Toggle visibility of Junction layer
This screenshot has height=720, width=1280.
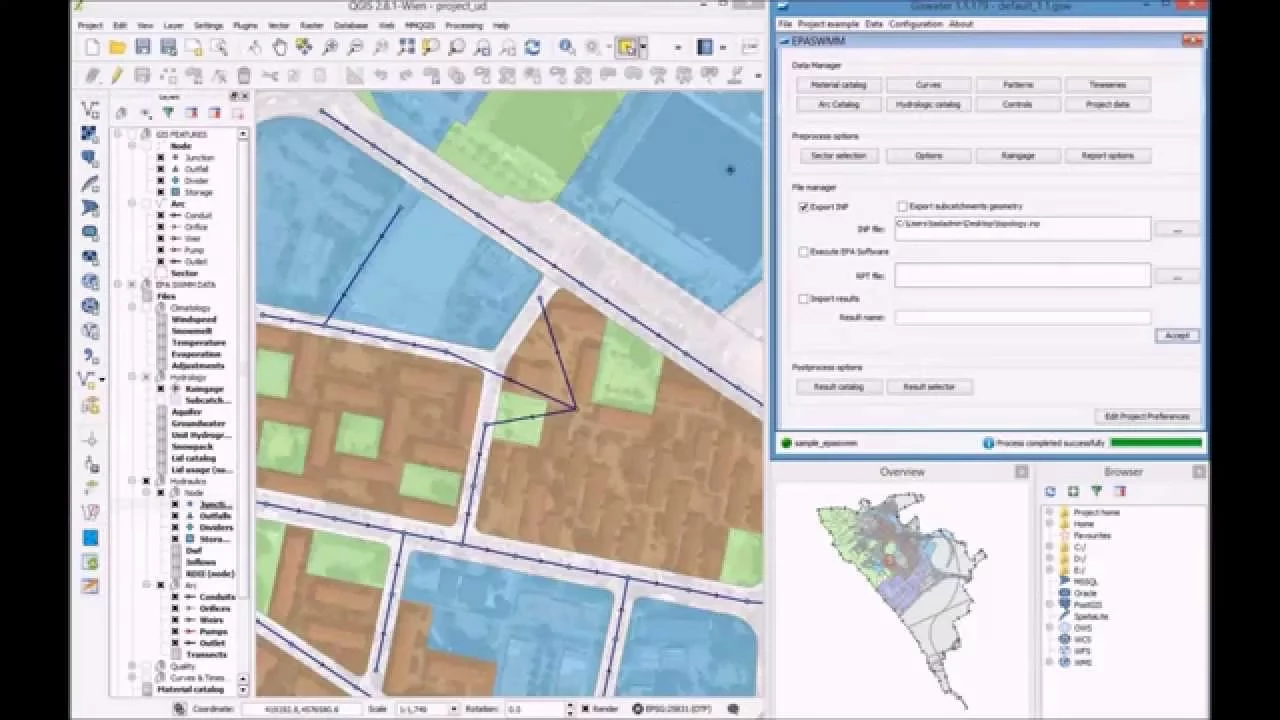pyautogui.click(x=160, y=158)
